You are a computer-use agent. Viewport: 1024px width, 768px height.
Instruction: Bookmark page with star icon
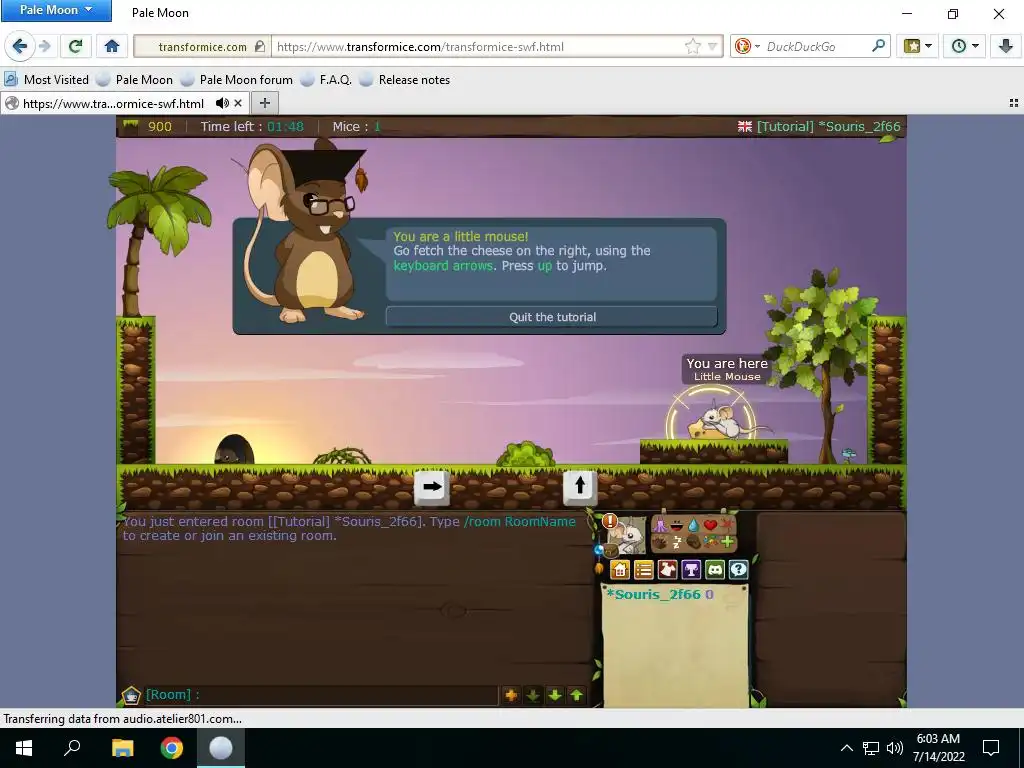click(x=693, y=46)
